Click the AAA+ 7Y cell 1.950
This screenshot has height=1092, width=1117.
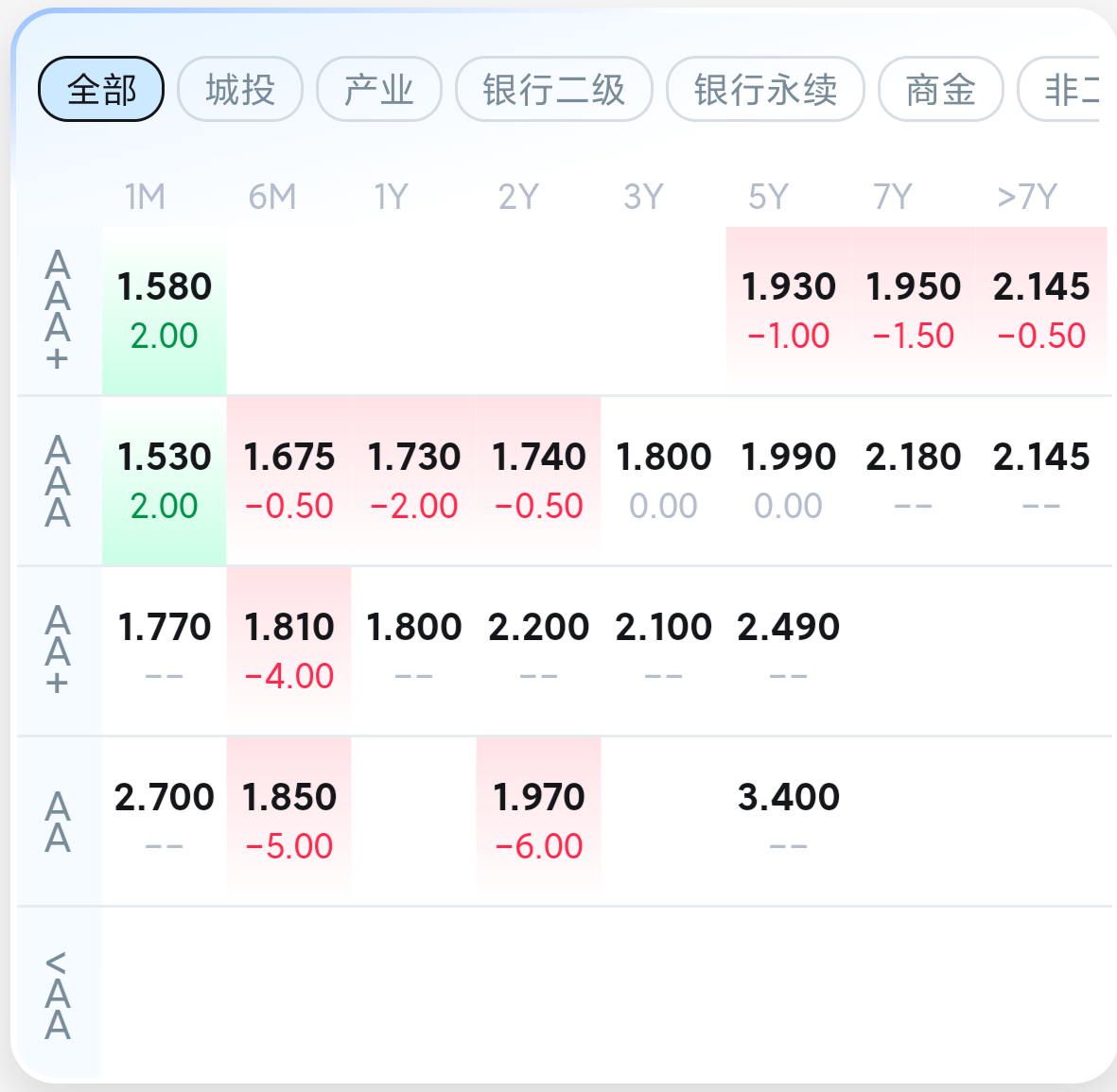click(914, 310)
